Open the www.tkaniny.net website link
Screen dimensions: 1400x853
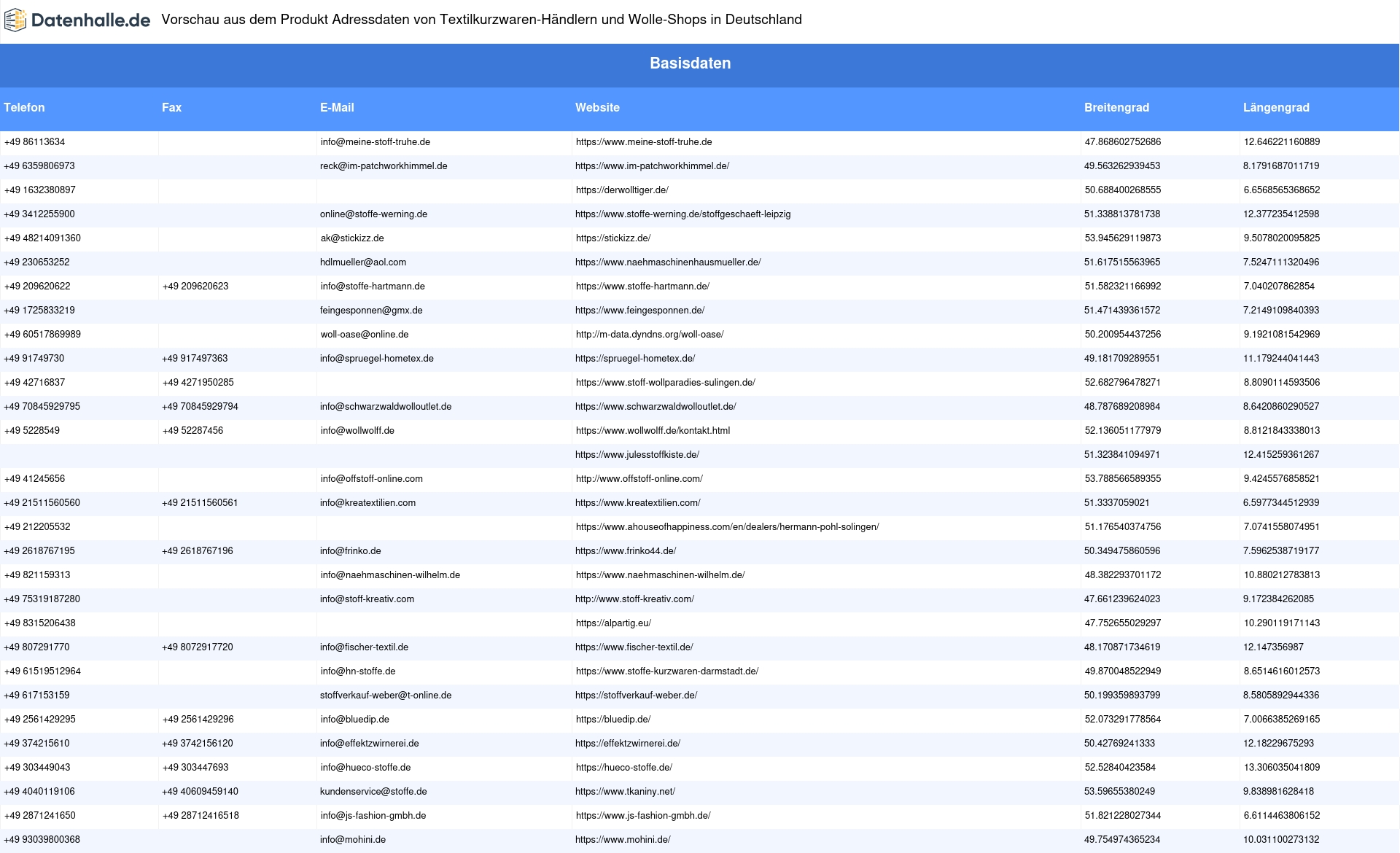(x=625, y=792)
